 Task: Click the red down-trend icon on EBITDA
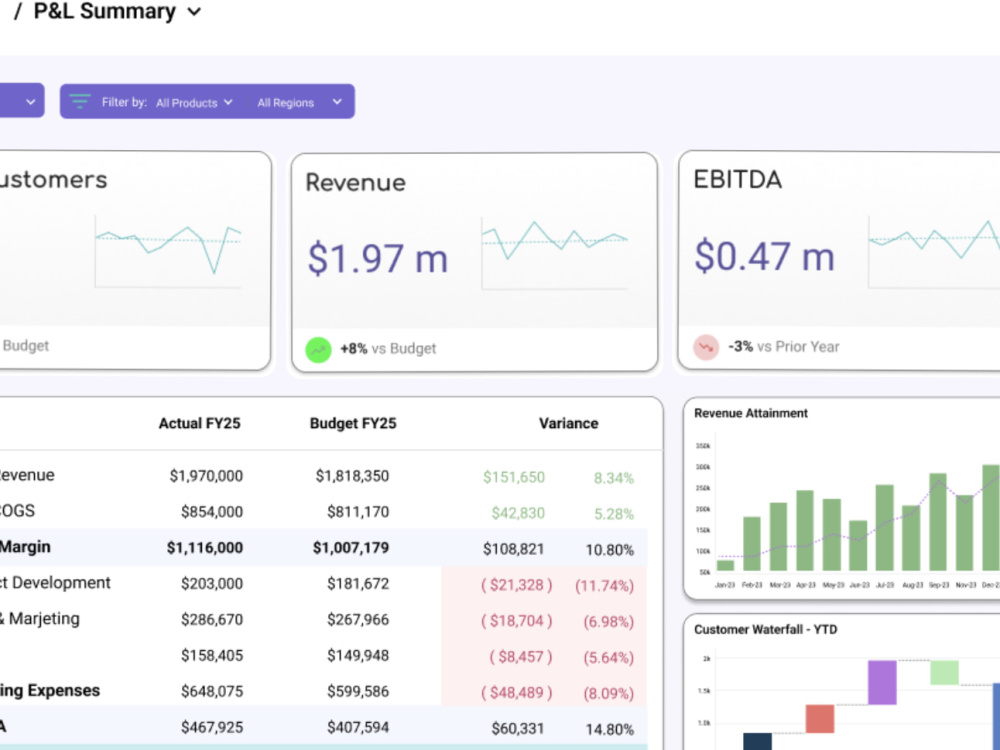(706, 348)
